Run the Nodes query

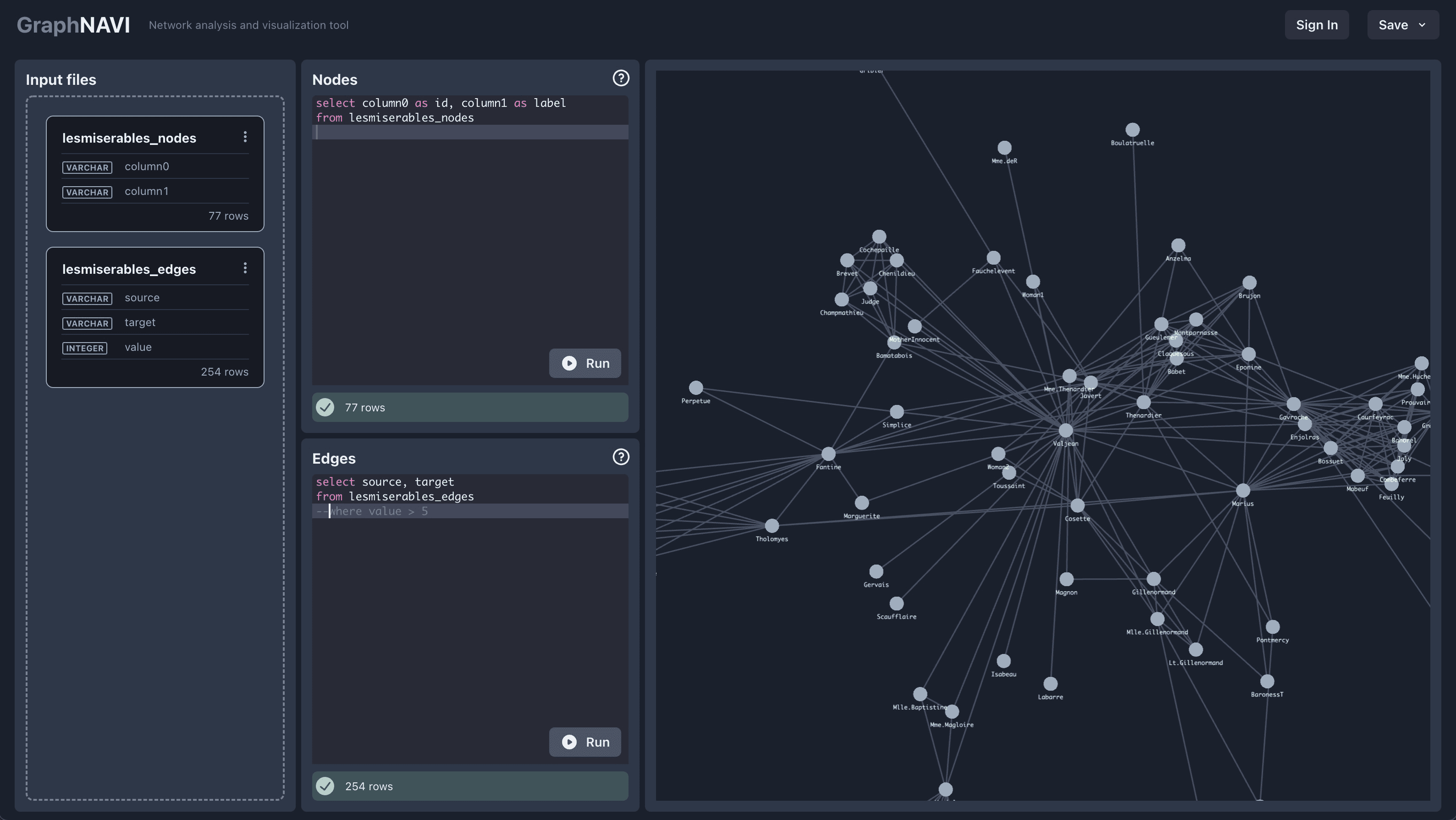point(585,363)
